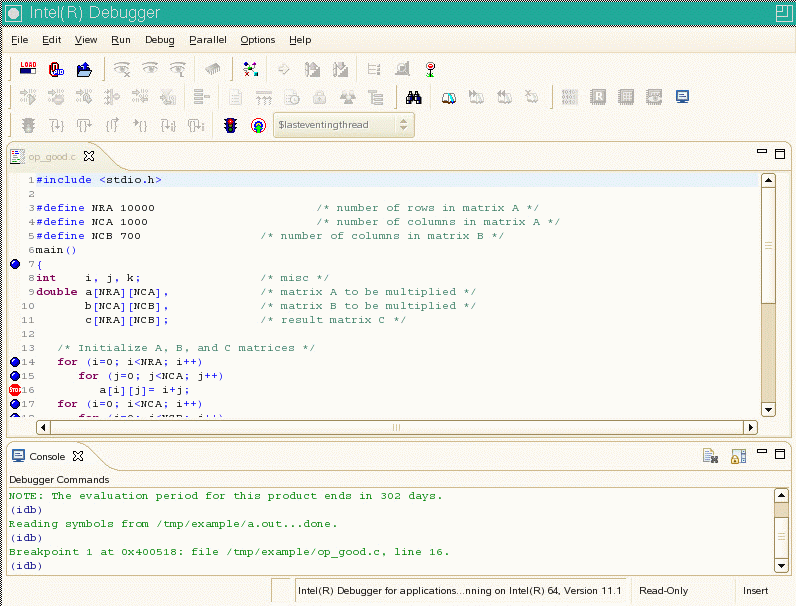Click the red stop sign breakpoint icon in toolbar
Viewport: 796px width, 606px height.
[430, 69]
